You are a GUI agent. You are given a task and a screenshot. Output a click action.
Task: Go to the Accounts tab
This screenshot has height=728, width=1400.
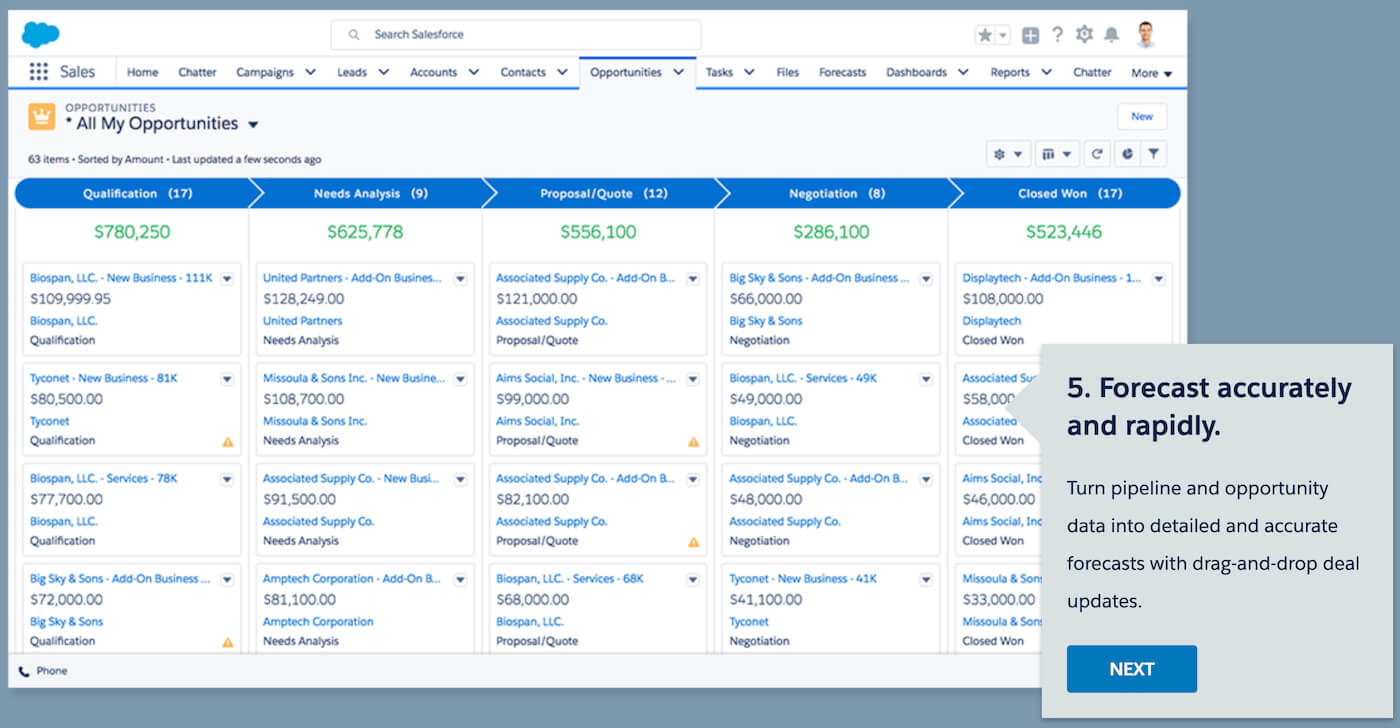pos(433,72)
